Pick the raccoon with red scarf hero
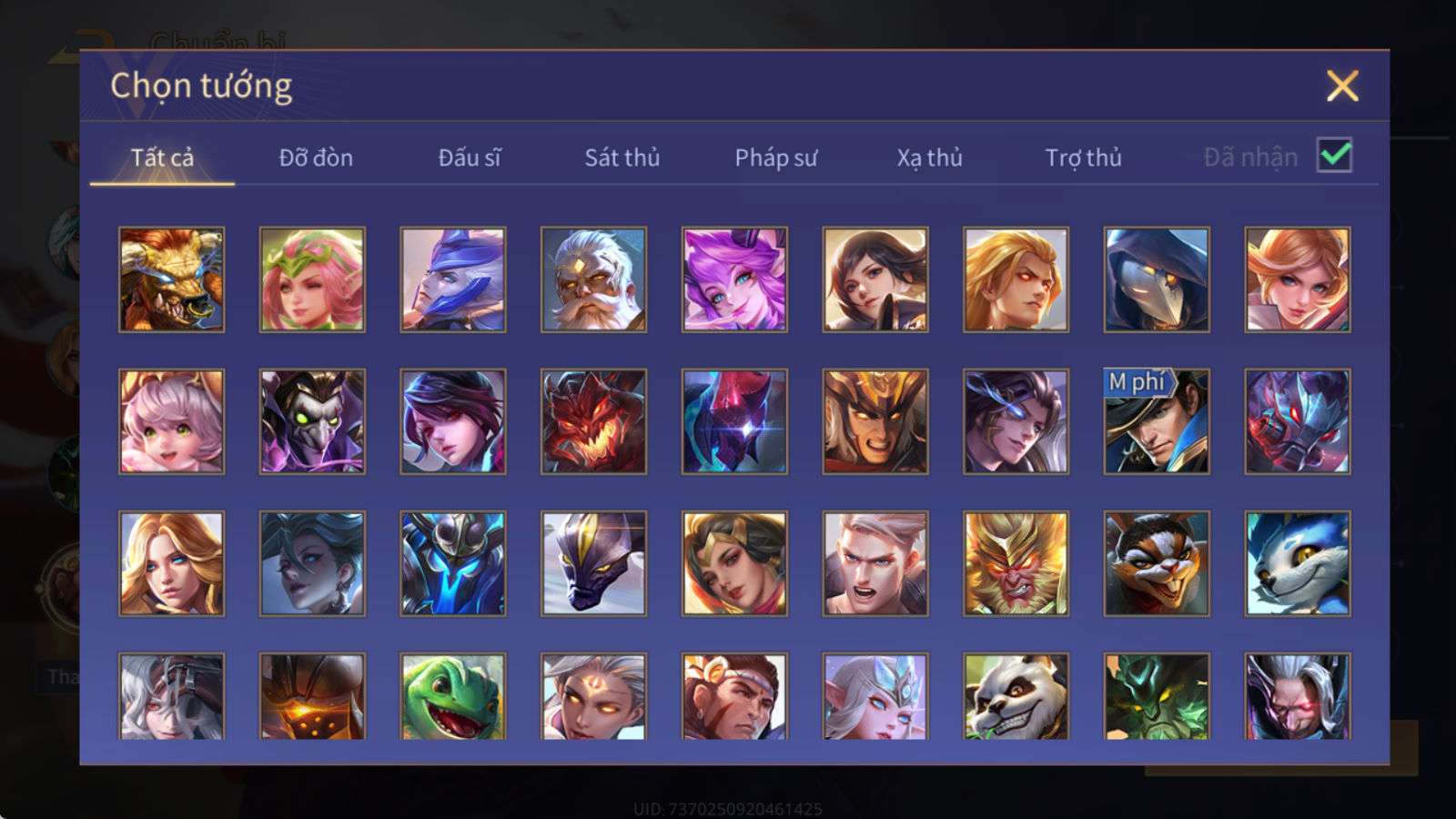 click(x=1157, y=563)
